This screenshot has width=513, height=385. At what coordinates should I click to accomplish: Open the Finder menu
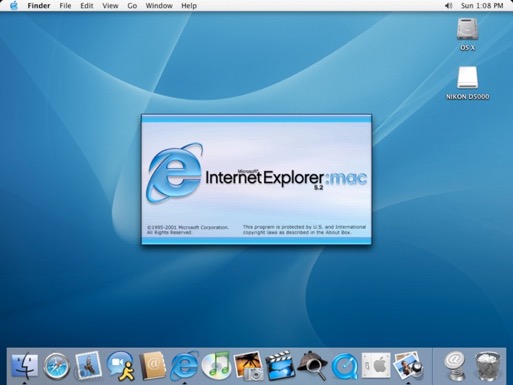(39, 6)
